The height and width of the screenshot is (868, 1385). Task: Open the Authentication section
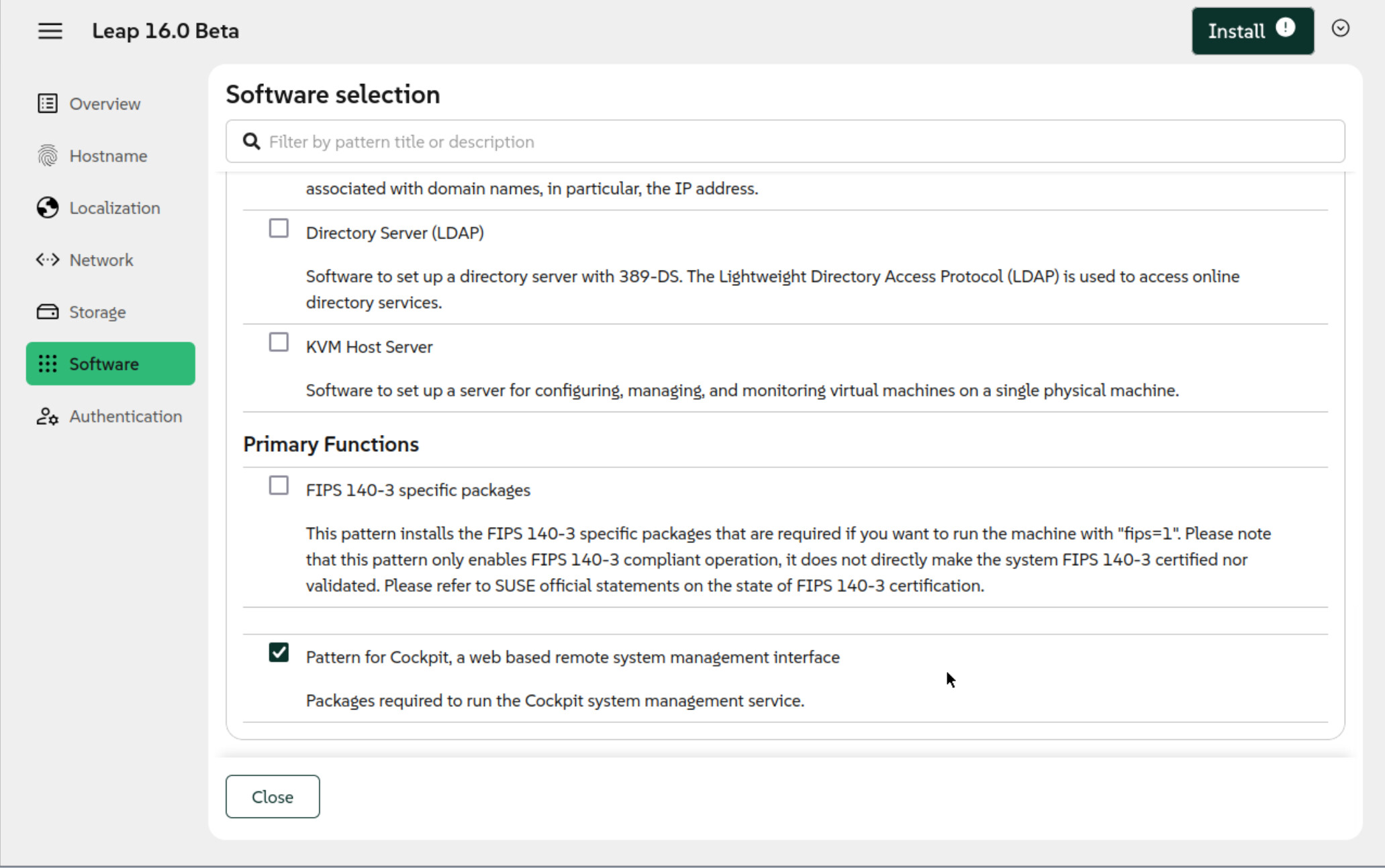(126, 416)
